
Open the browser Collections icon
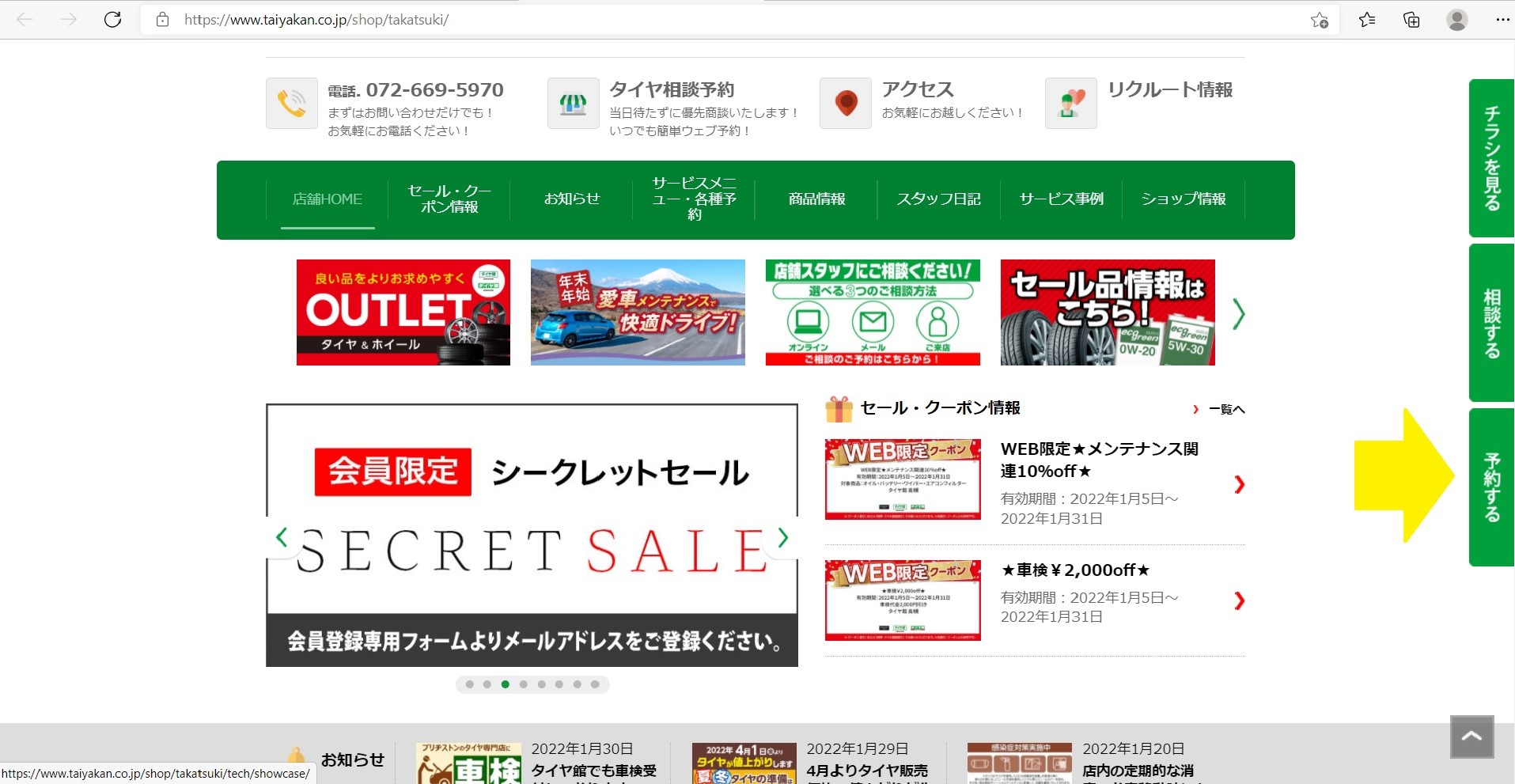(x=1411, y=20)
